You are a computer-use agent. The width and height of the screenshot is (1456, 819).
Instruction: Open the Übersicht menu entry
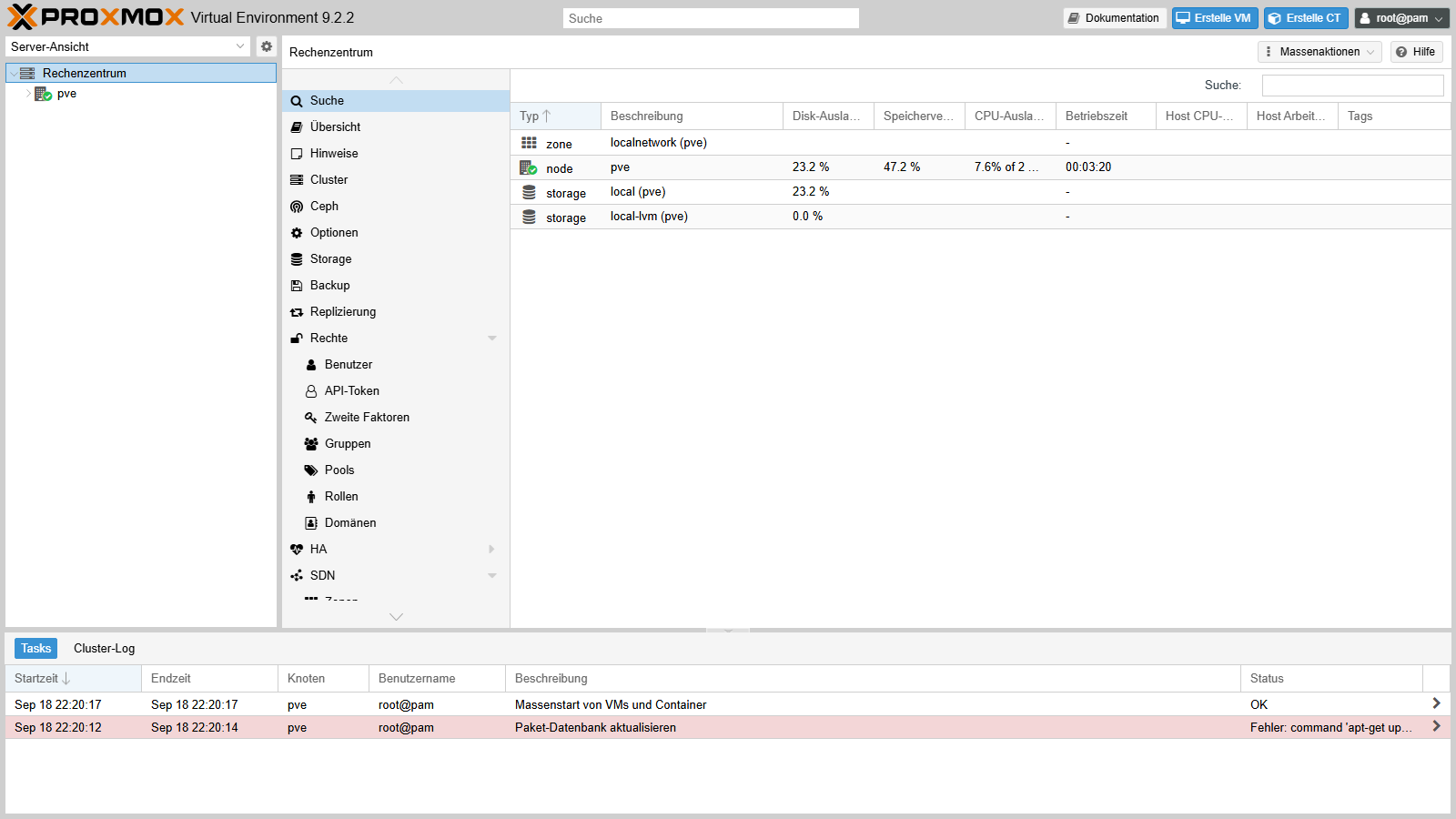[396, 127]
